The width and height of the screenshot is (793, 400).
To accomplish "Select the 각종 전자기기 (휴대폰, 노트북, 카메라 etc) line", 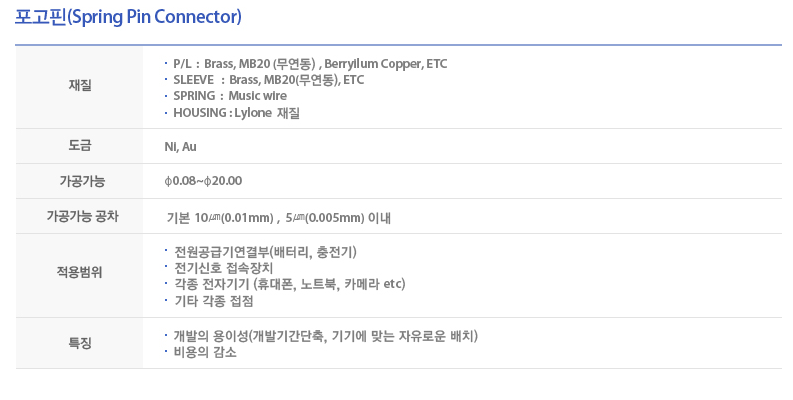I will (x=289, y=284).
